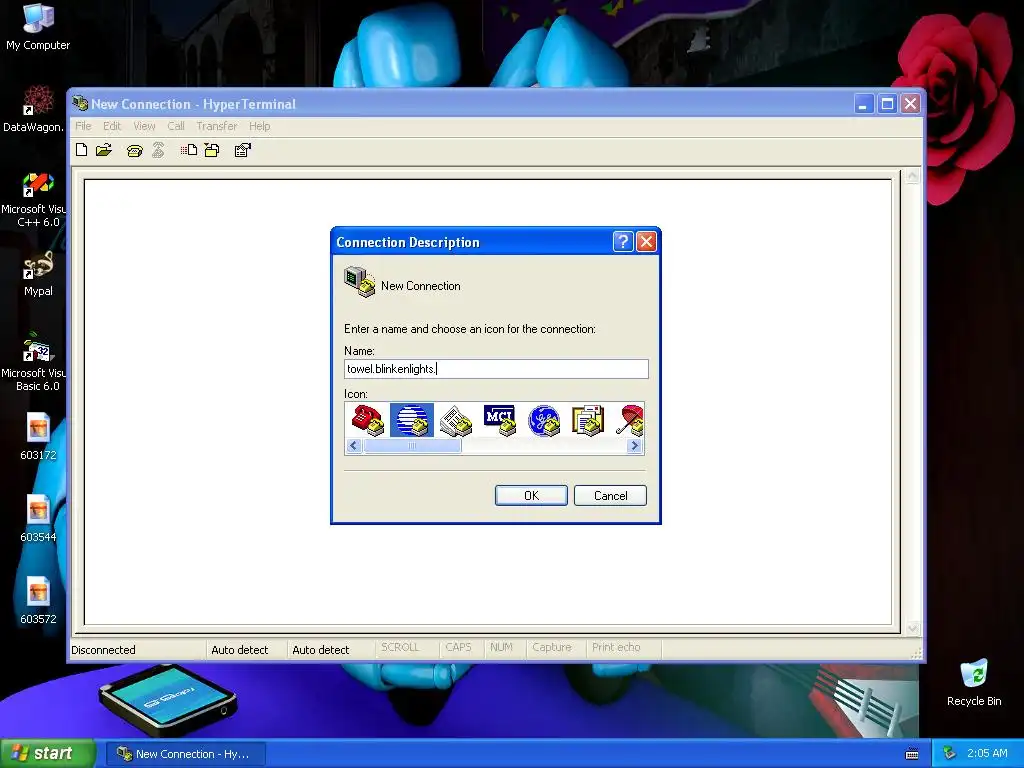The width and height of the screenshot is (1024, 768).
Task: Open the Recycle Bin
Action: [974, 682]
